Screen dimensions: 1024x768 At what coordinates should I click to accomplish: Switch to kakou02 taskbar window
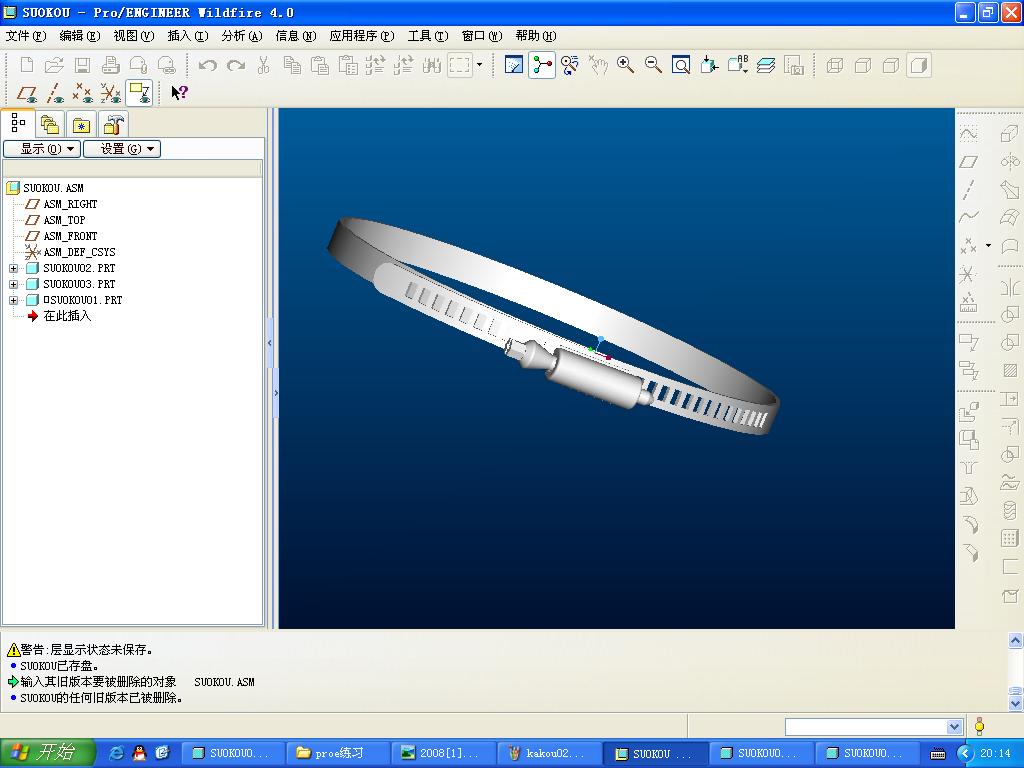tap(550, 754)
